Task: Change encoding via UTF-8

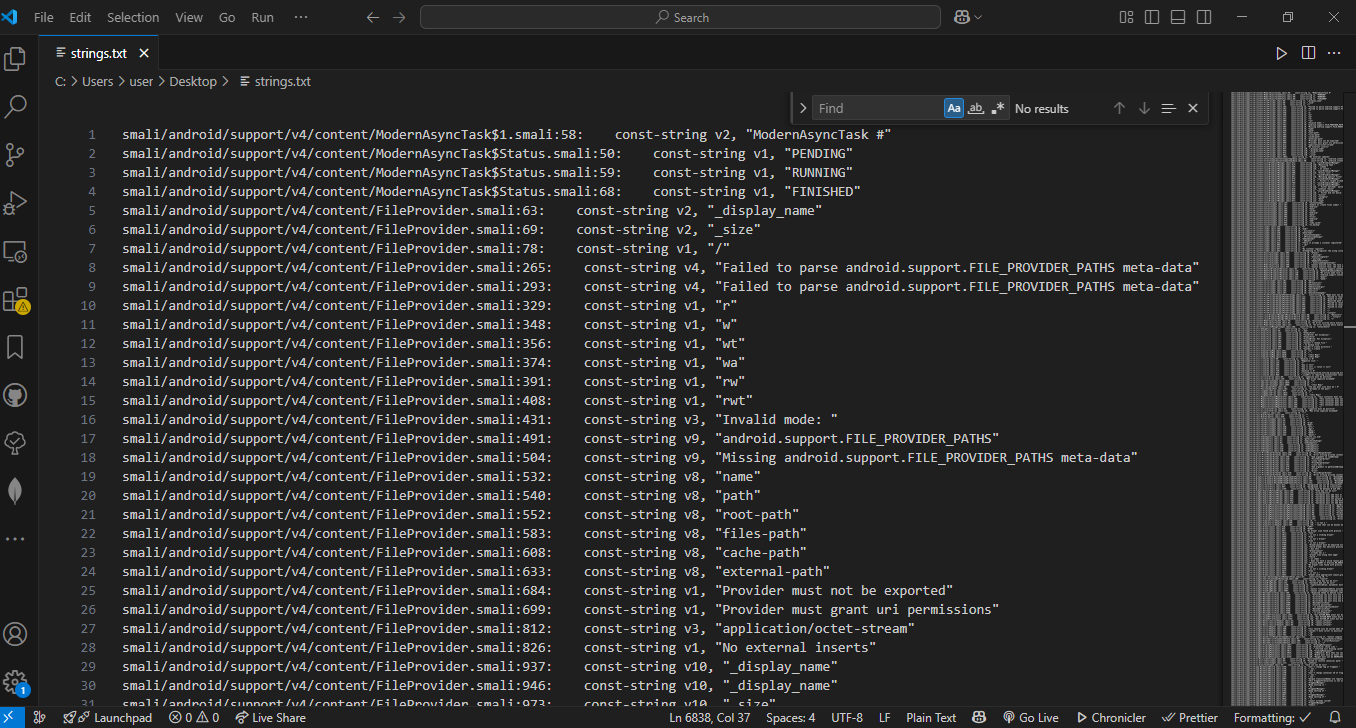Action: pyautogui.click(x=846, y=718)
